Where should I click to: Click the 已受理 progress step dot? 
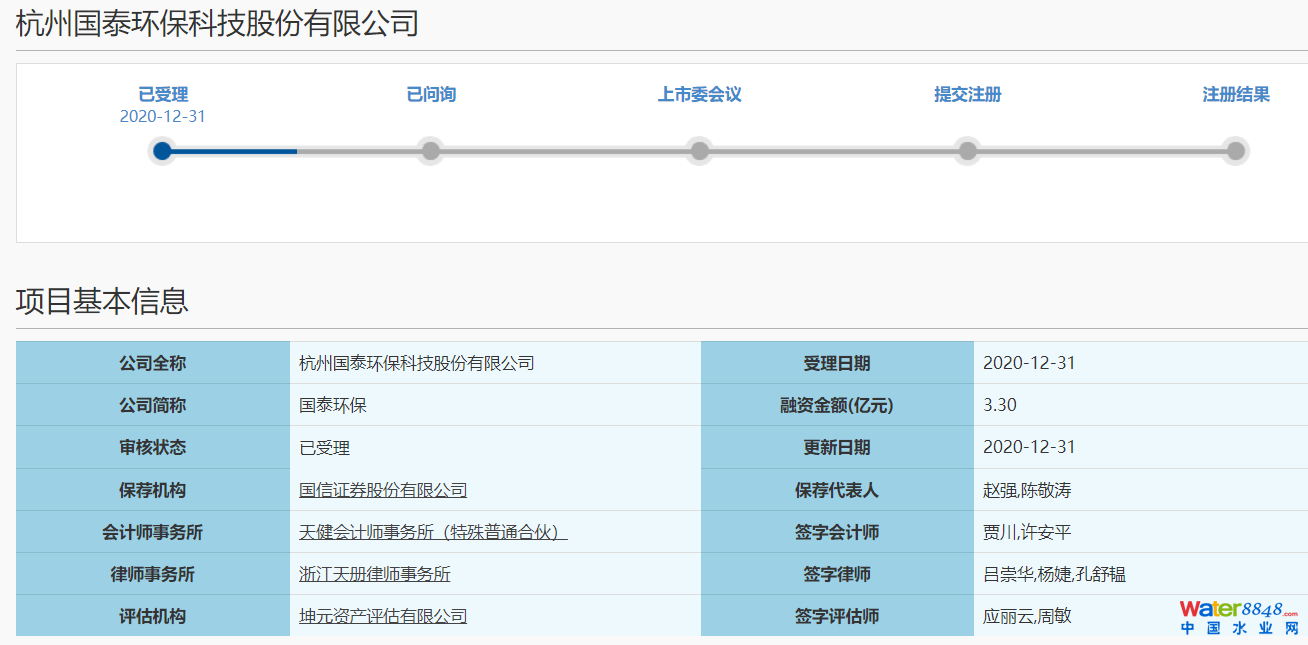click(x=163, y=151)
